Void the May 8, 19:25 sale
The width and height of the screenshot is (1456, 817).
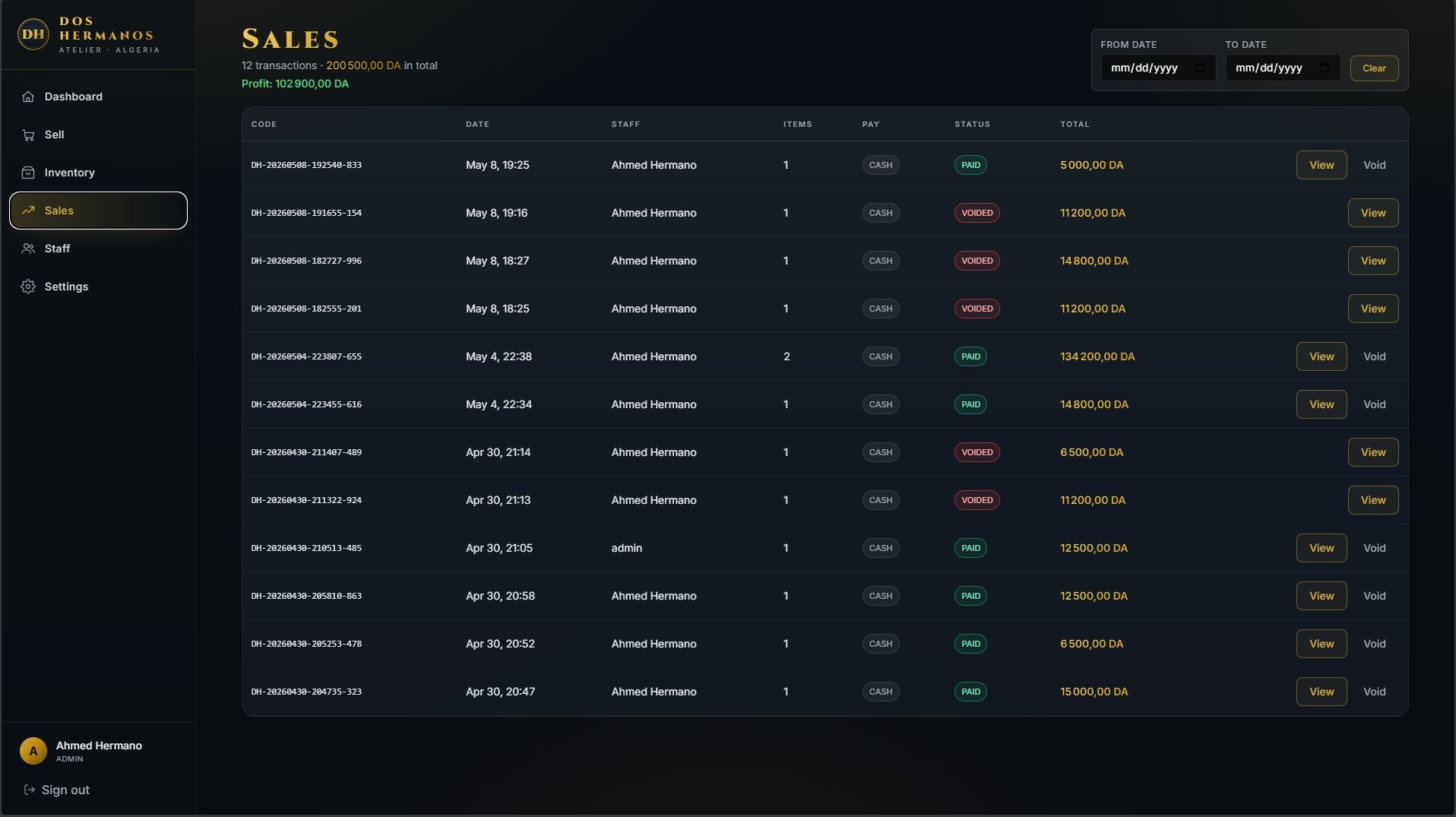coord(1374,165)
